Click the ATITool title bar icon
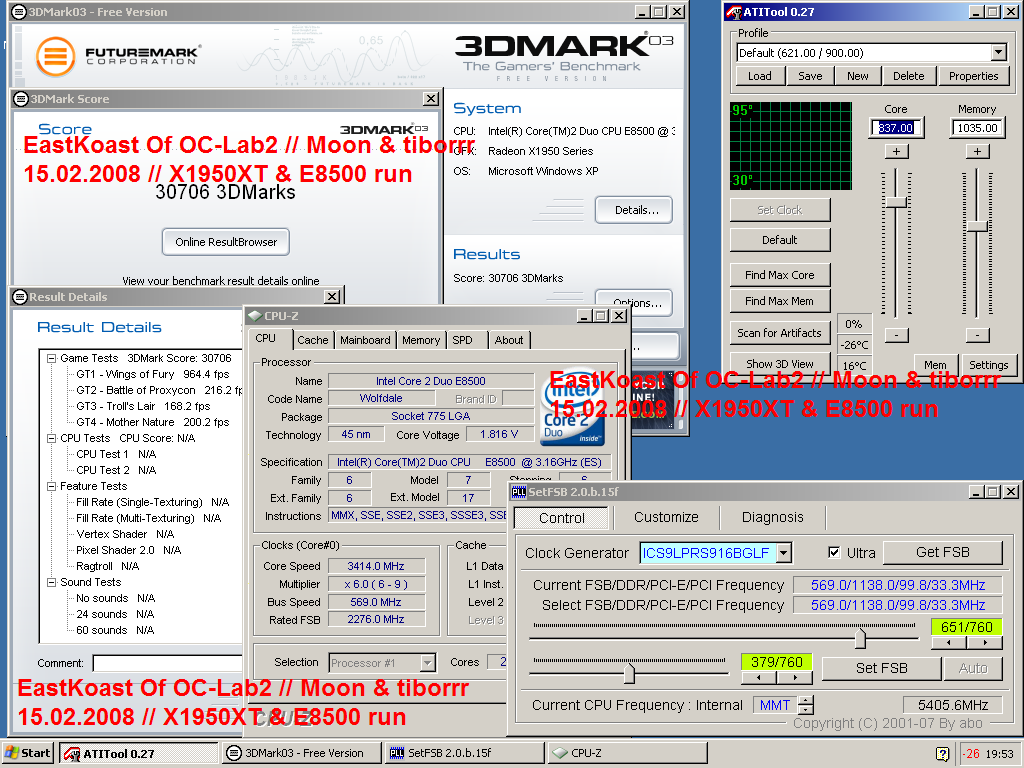1024x768 pixels. pos(734,12)
